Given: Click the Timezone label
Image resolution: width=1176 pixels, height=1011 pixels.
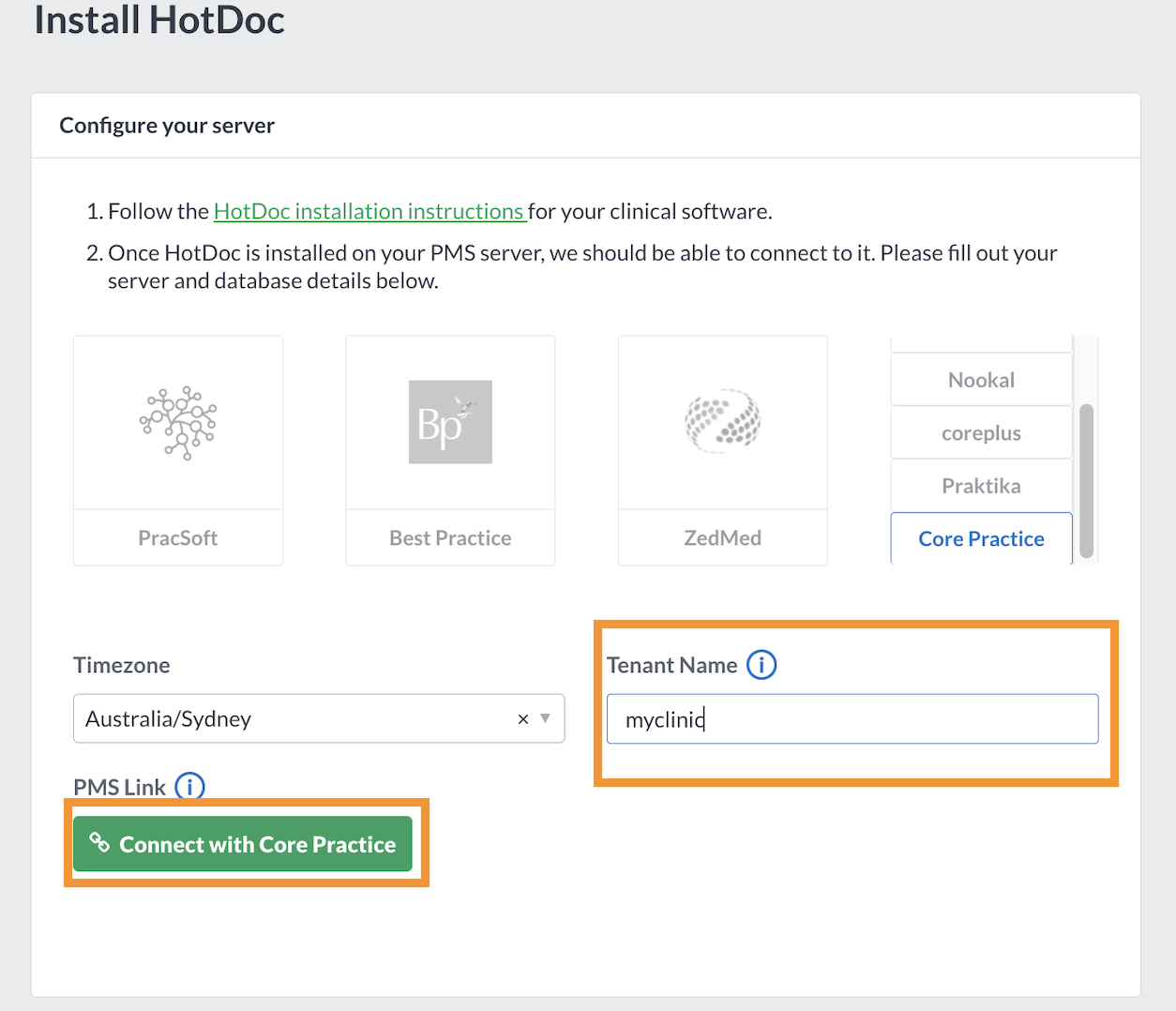Looking at the screenshot, I should pos(122,665).
